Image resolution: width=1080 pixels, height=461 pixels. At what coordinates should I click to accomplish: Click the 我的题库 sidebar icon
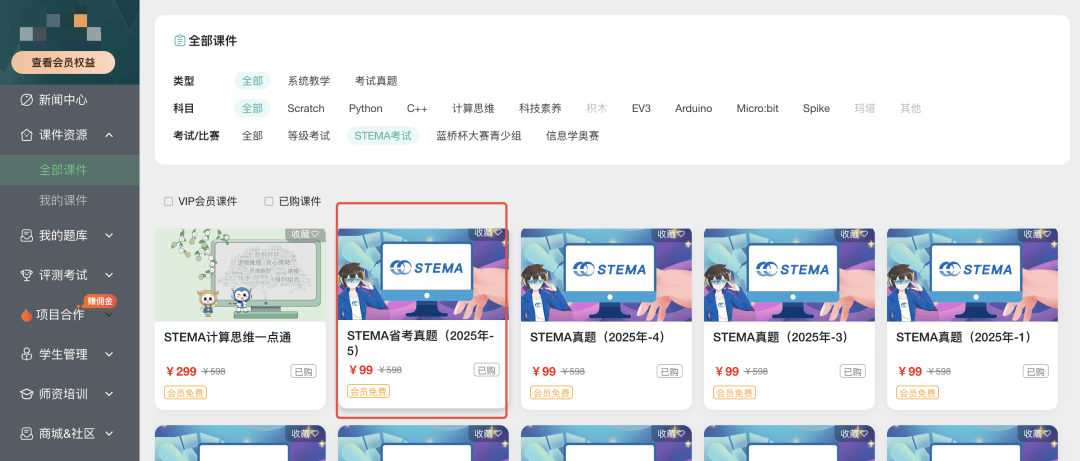[x=27, y=236]
